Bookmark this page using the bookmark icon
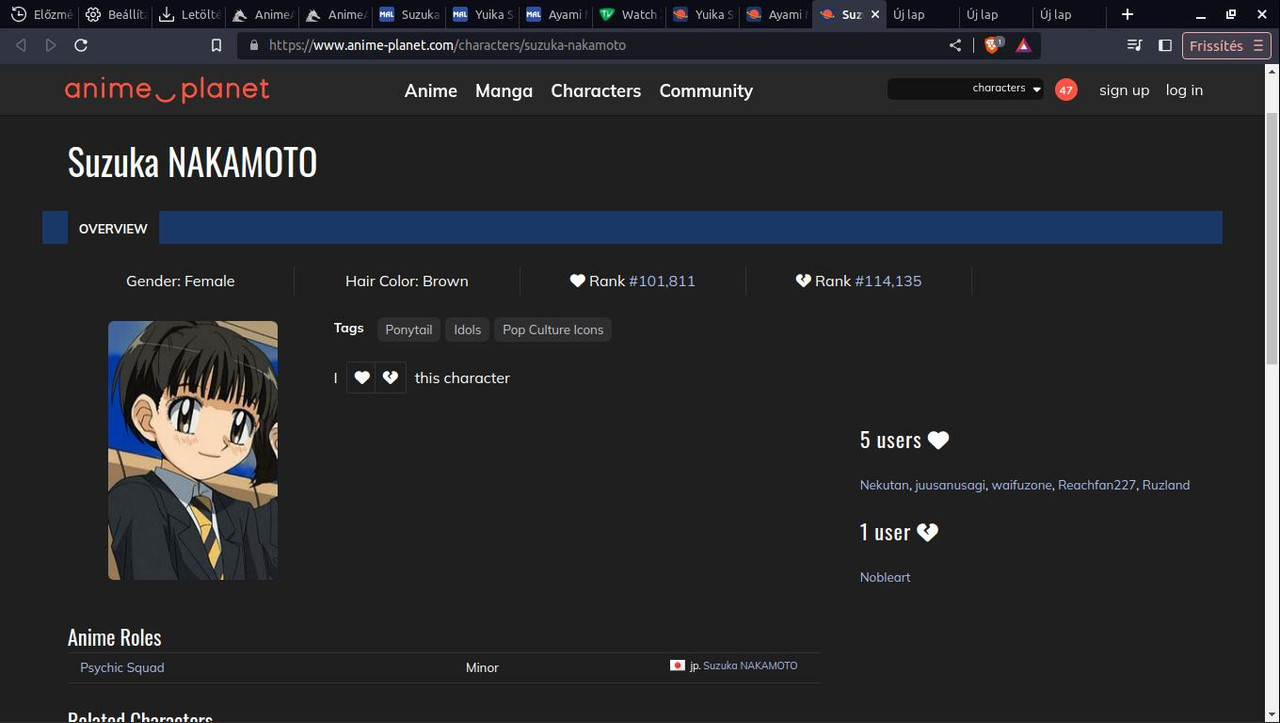This screenshot has height=723, width=1280. 216,45
